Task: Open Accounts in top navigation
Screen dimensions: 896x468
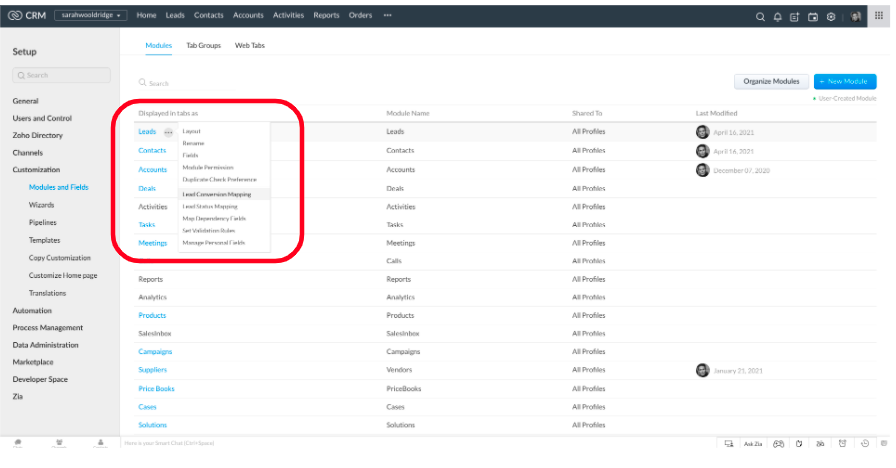Action: [x=248, y=15]
